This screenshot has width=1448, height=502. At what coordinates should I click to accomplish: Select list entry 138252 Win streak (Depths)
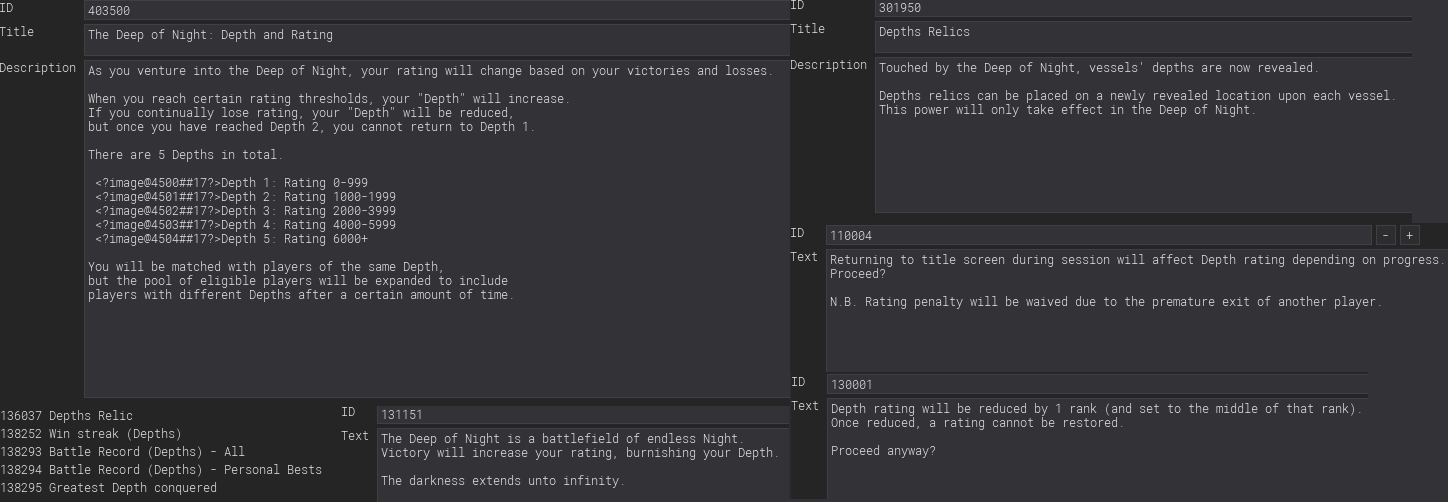point(91,434)
